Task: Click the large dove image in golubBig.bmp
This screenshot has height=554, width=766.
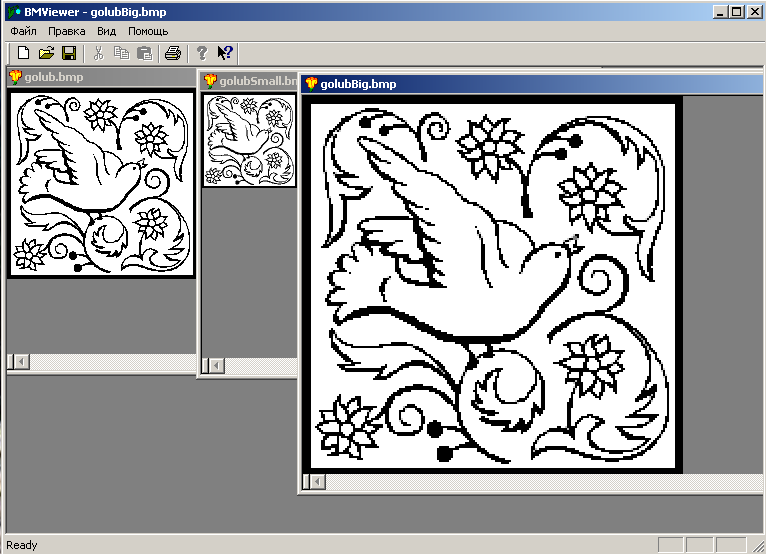Action: (x=493, y=285)
